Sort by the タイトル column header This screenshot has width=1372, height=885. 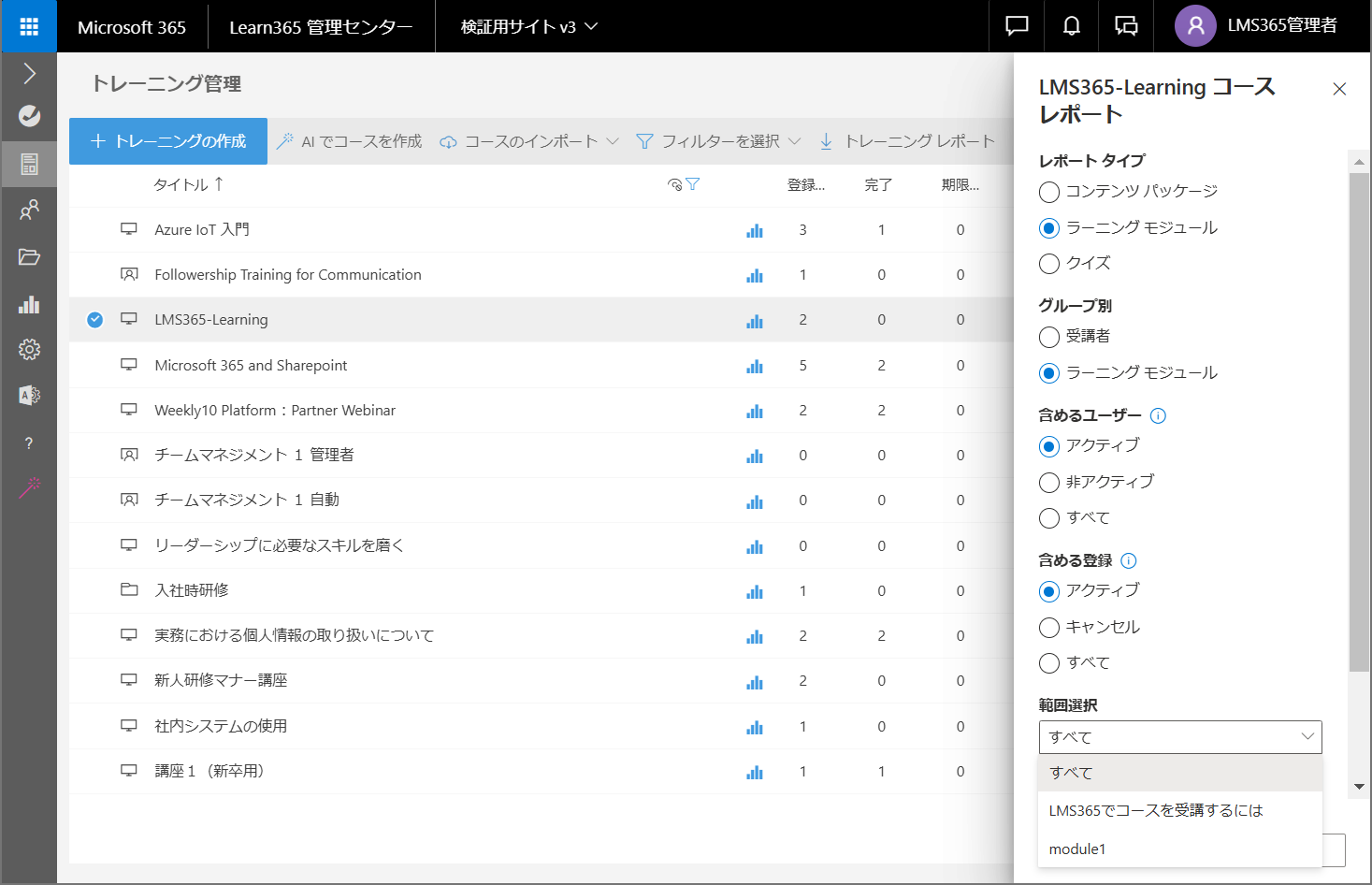click(x=188, y=184)
